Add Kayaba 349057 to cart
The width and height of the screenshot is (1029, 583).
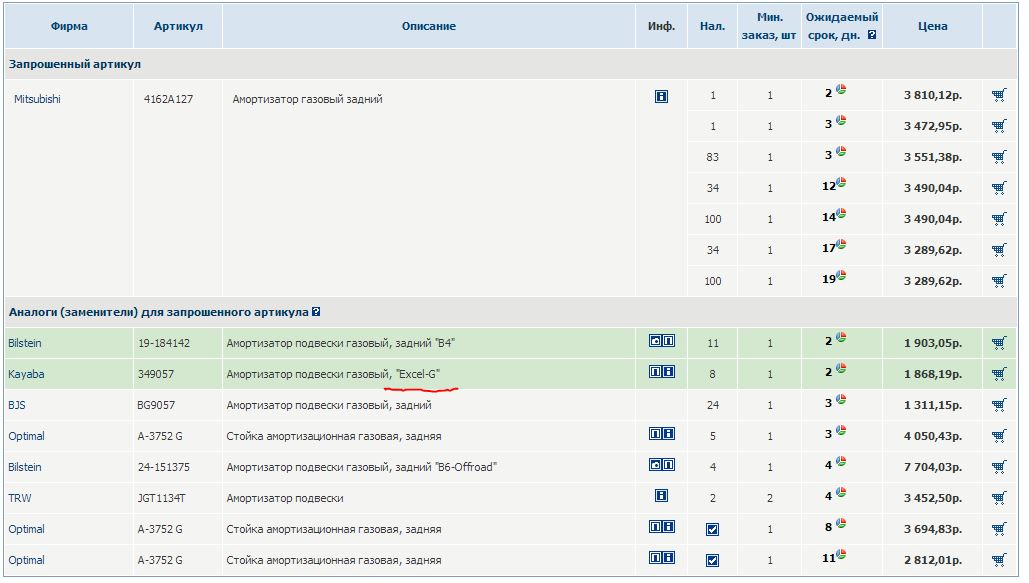click(x=998, y=374)
